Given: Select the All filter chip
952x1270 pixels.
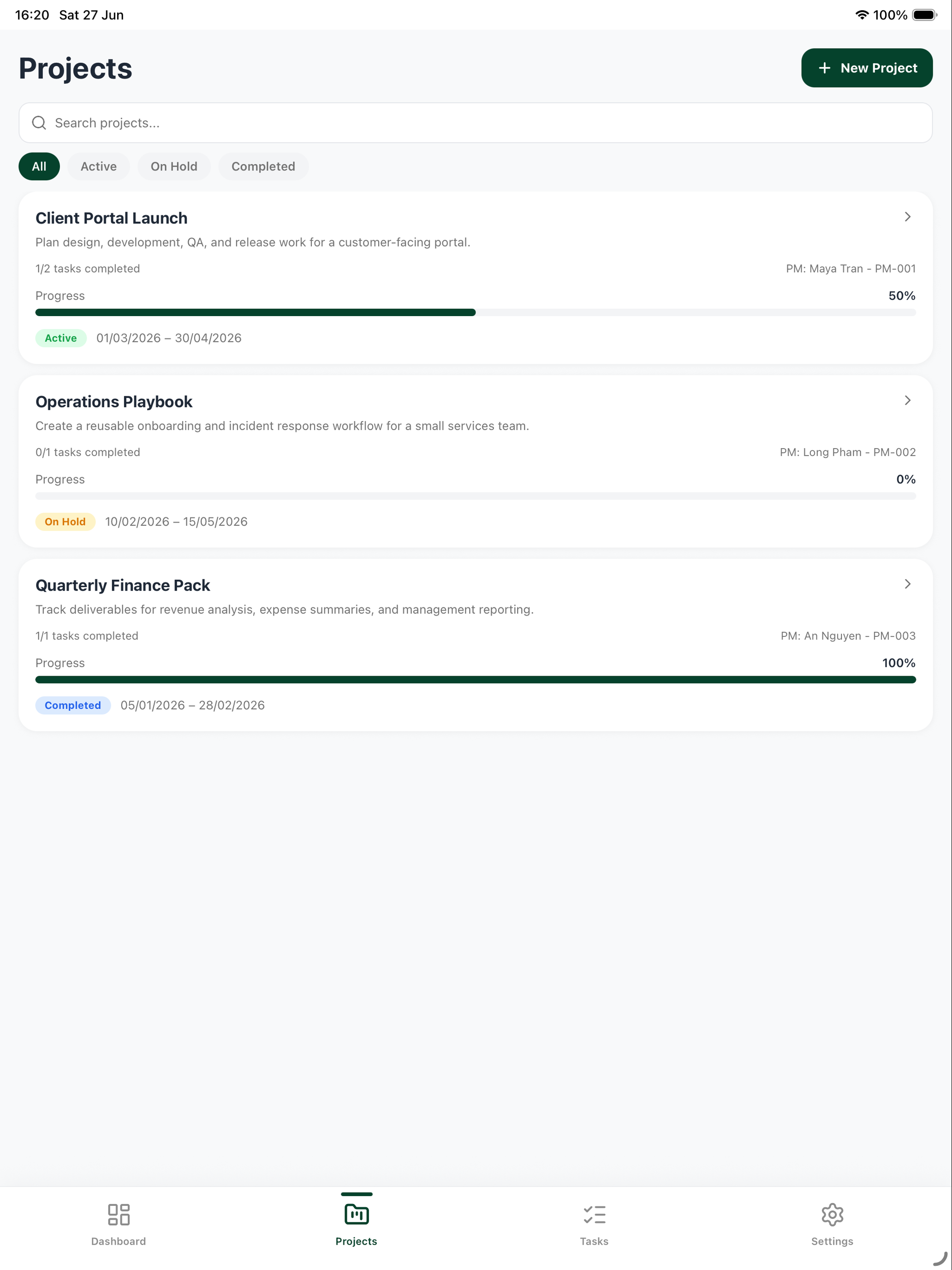Looking at the screenshot, I should coord(39,167).
